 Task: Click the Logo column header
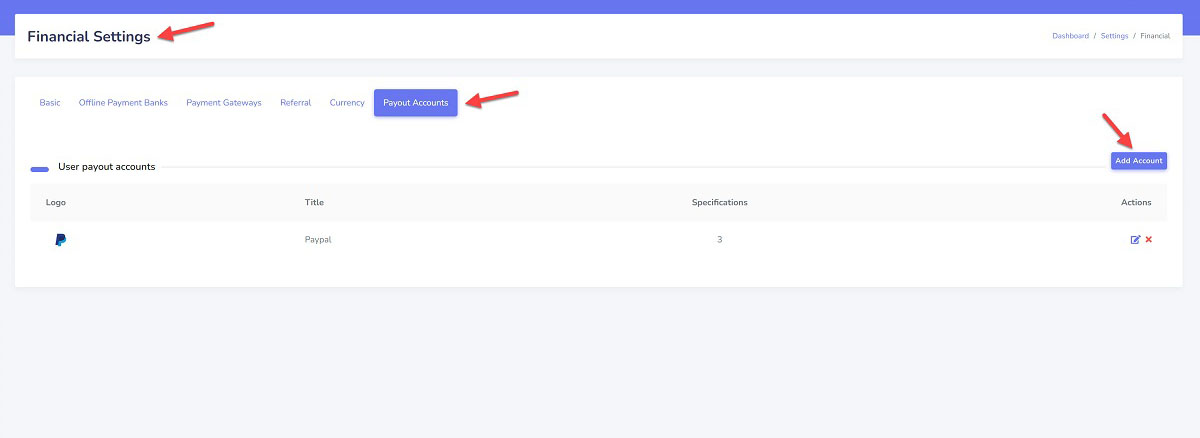pos(56,203)
